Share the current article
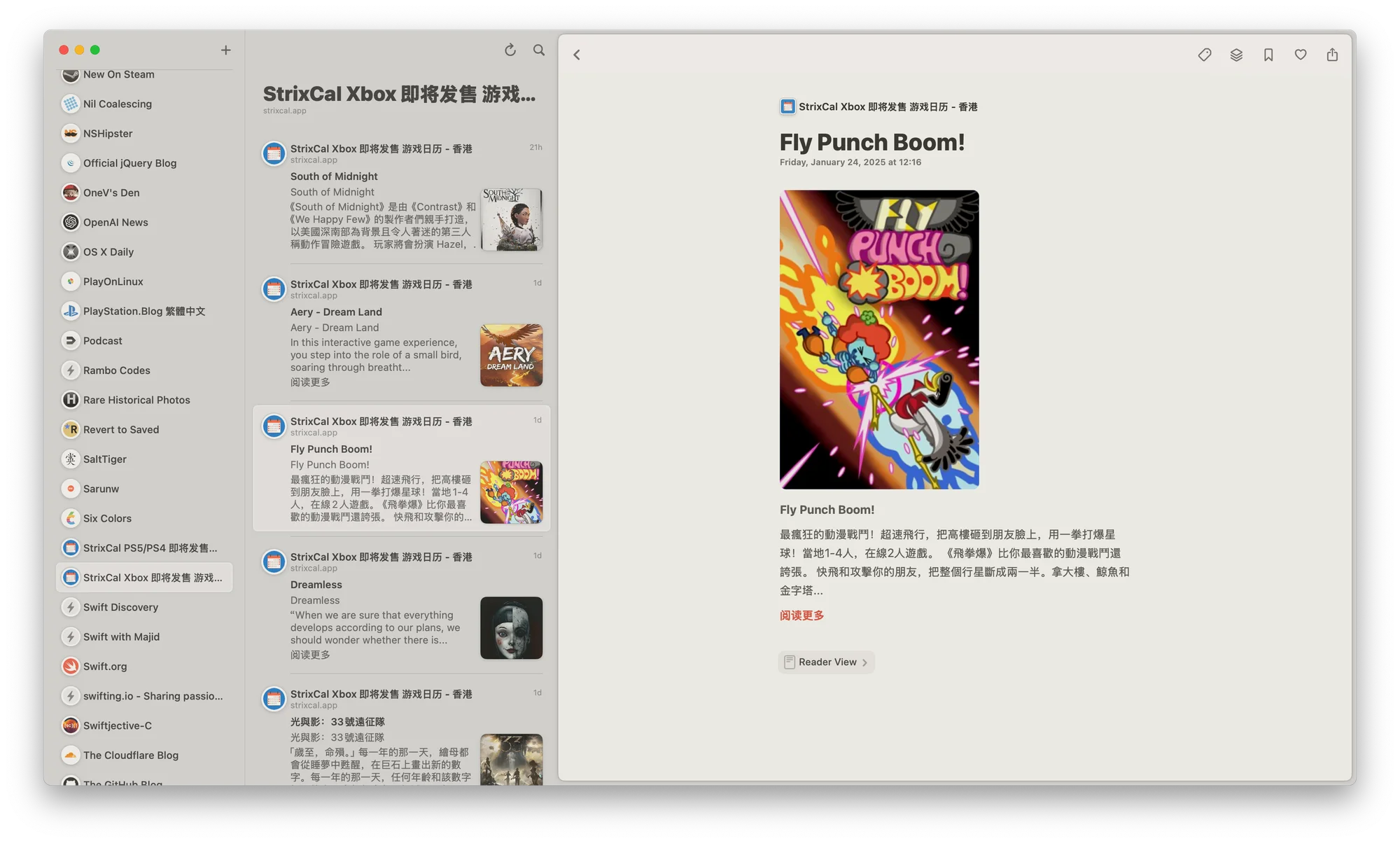This screenshot has width=1400, height=843. 1332,55
